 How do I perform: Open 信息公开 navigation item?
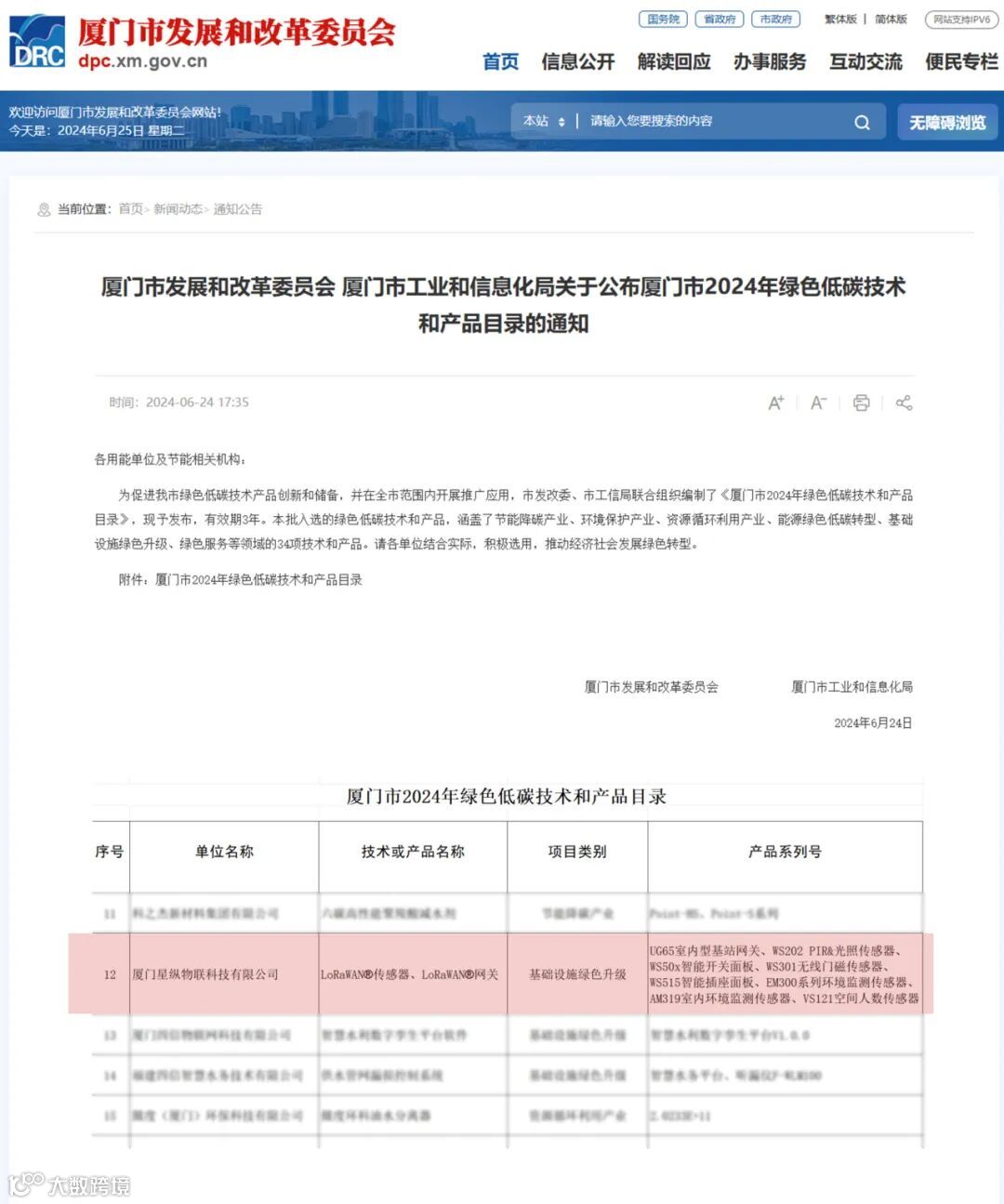tap(578, 61)
